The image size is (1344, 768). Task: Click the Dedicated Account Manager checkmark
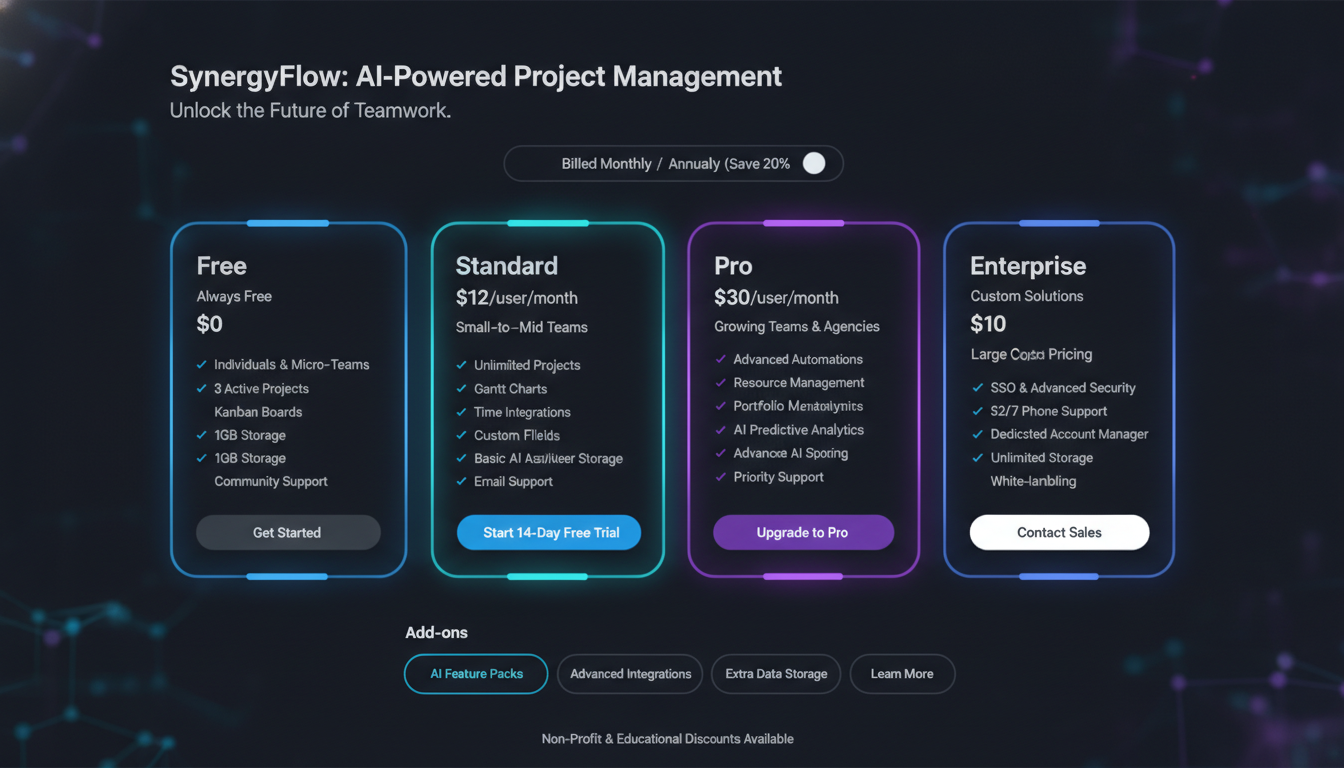click(x=978, y=434)
